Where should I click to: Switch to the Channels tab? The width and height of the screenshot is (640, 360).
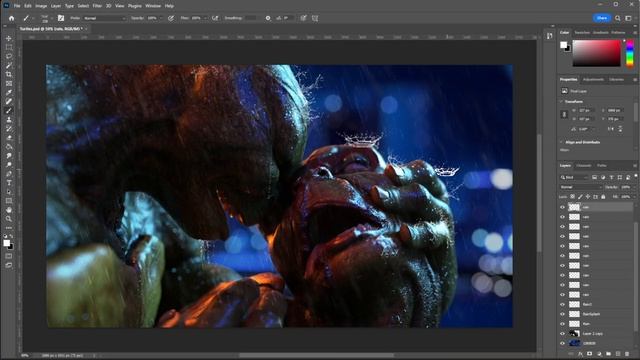583,165
